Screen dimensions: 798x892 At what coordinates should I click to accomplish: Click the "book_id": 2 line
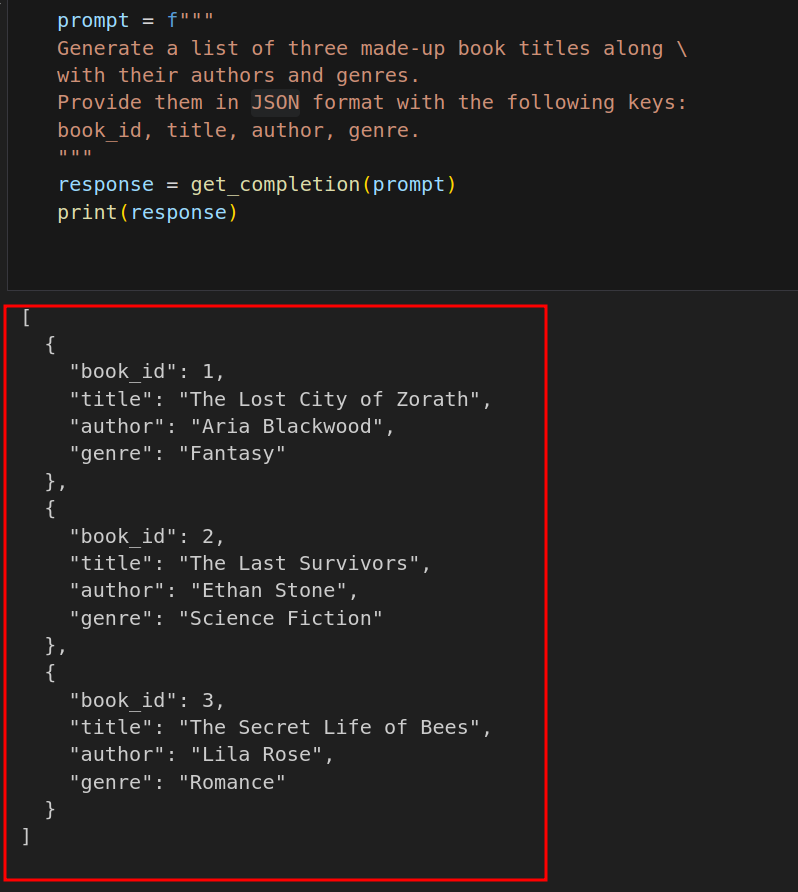tap(147, 536)
